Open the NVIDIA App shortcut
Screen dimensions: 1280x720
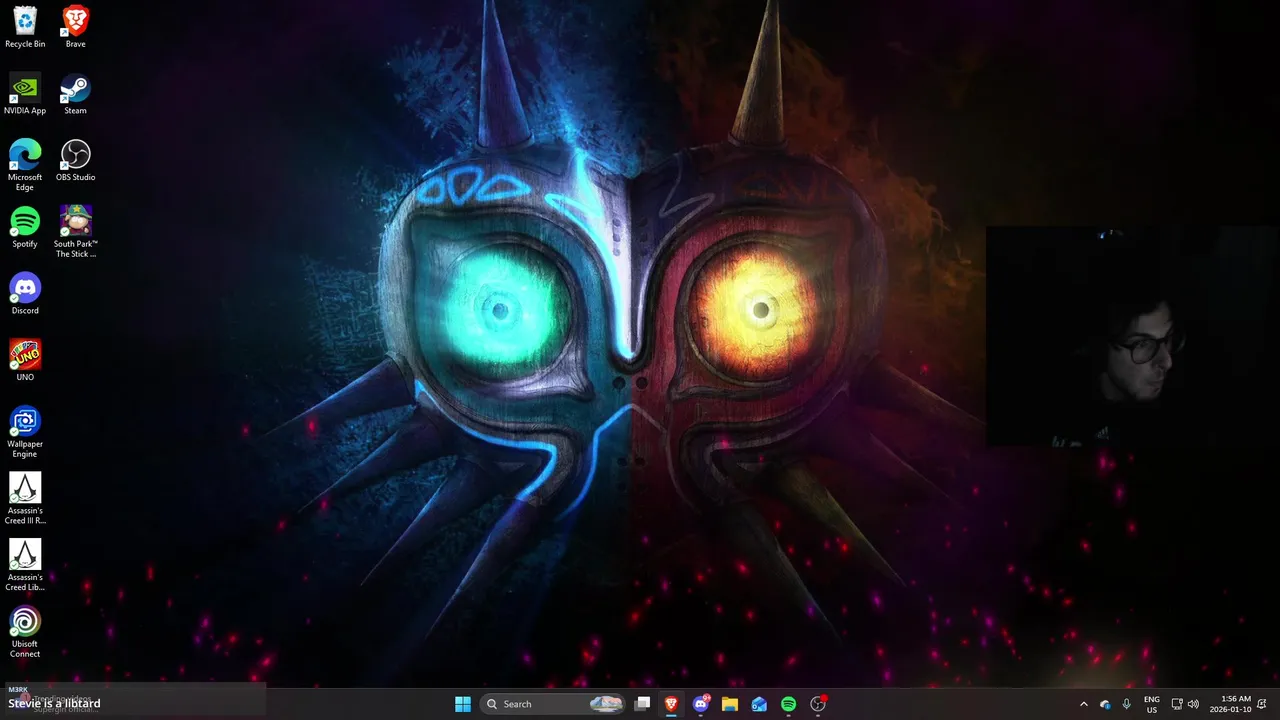[x=25, y=94]
